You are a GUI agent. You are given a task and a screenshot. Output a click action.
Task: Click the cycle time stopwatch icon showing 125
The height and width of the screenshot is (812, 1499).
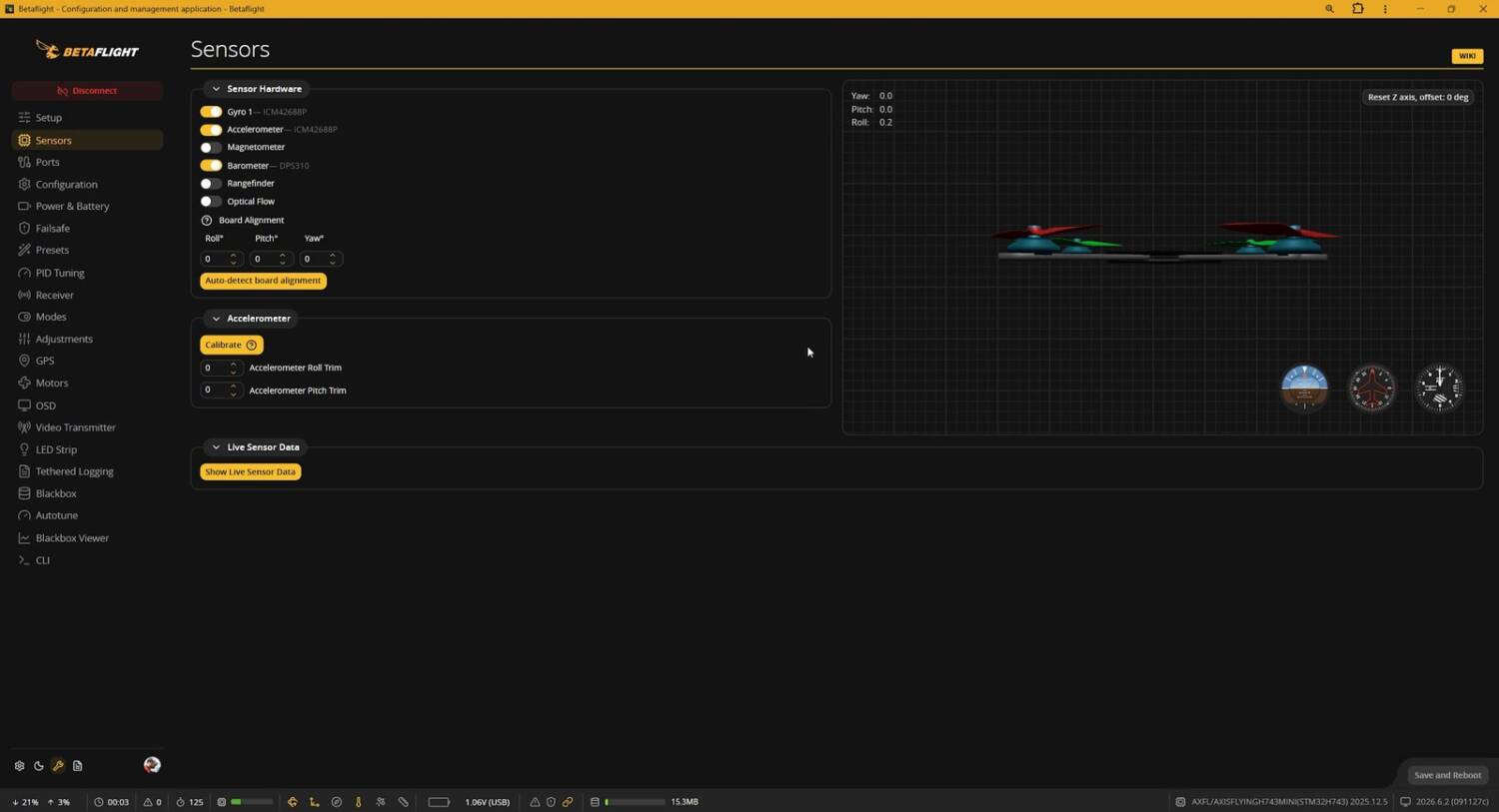181,802
